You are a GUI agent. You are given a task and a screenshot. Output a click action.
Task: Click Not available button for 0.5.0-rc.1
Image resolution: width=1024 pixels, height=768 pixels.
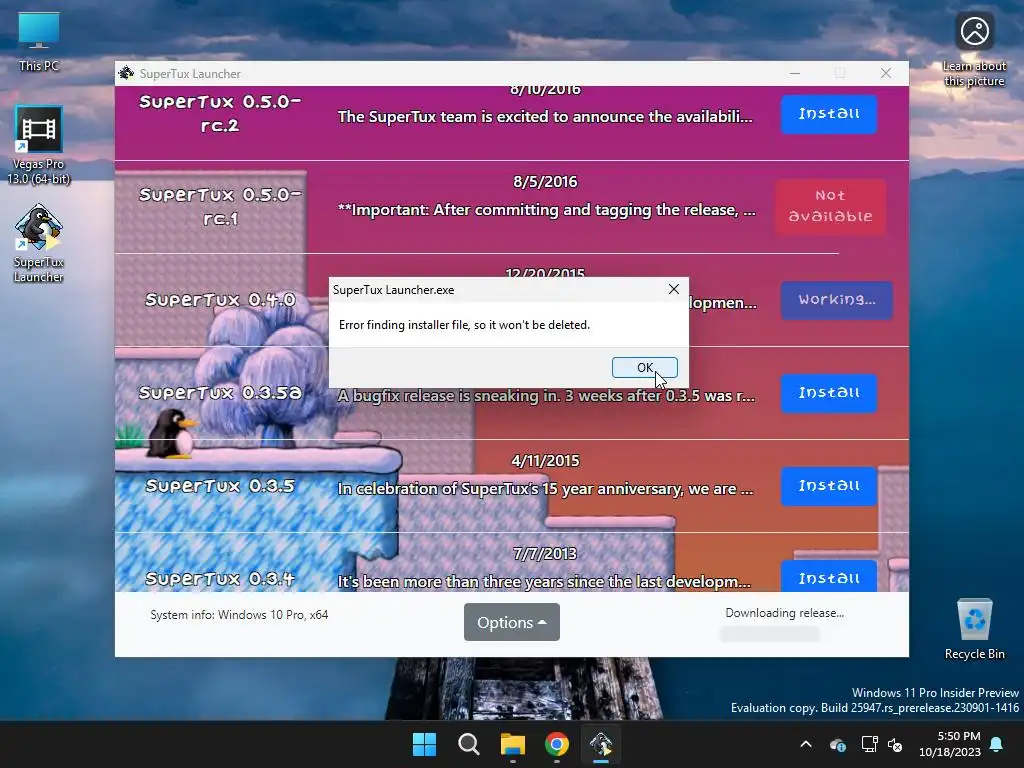click(830, 206)
